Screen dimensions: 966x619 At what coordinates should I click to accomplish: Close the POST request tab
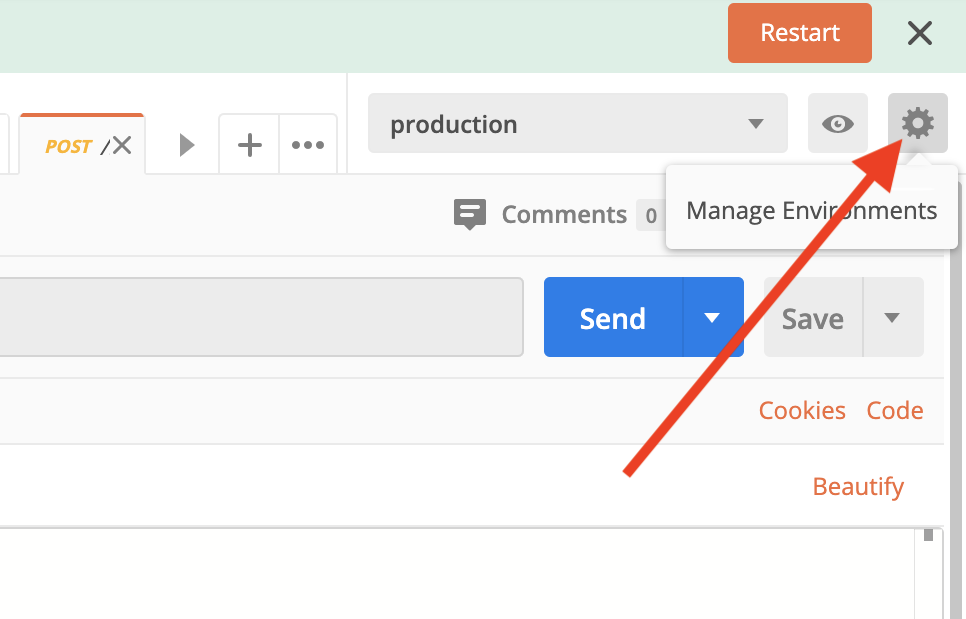122,145
